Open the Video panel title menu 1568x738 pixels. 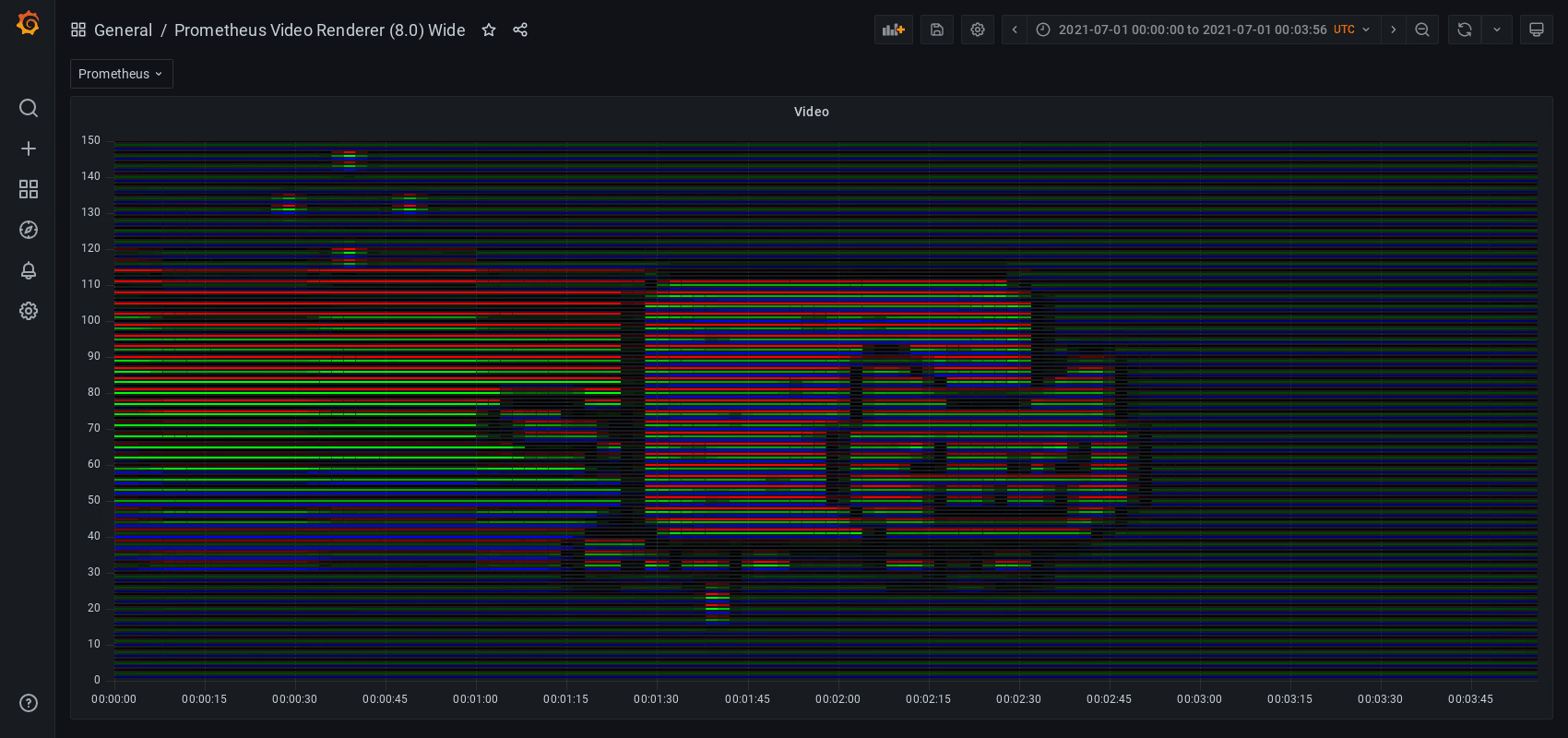[x=812, y=112]
